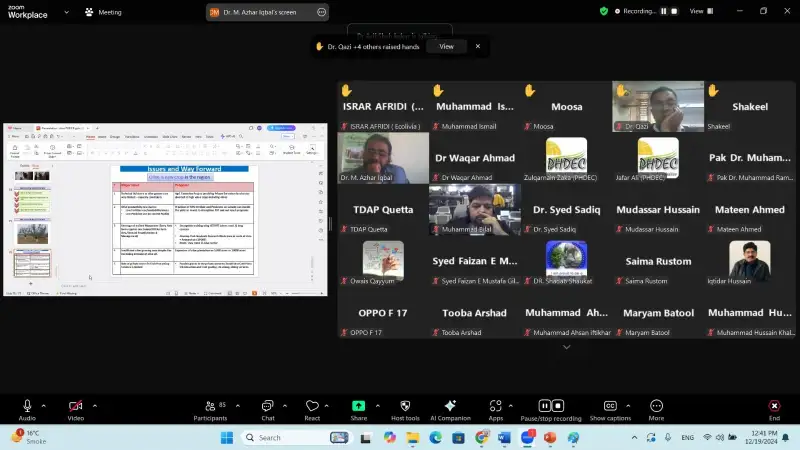Select Dr. Qazi's video tile
Screen dimensions: 800x450
(x=658, y=107)
